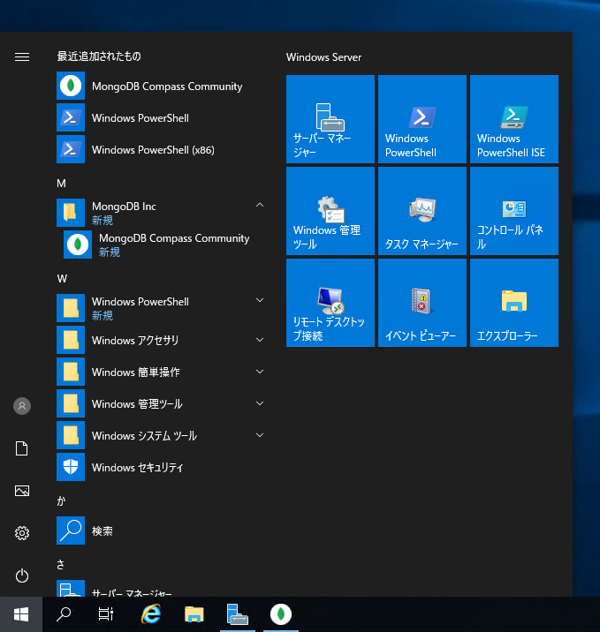
Task: Click the Windows Server tile group title
Action: [x=324, y=57]
